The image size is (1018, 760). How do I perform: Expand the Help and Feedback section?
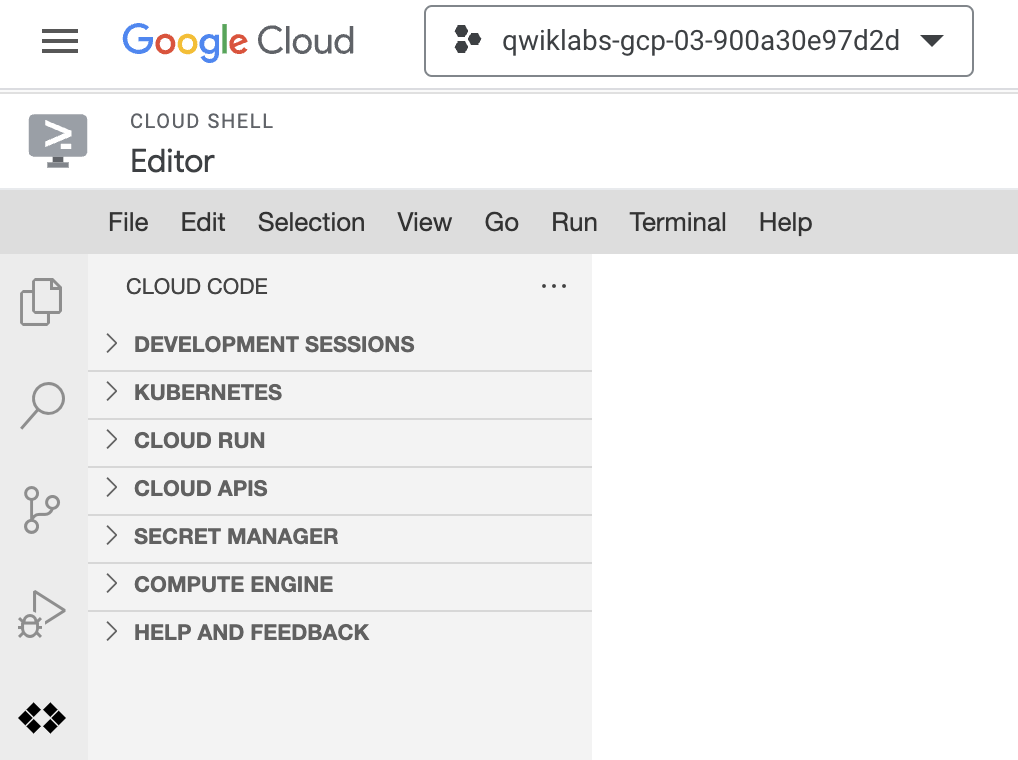tap(251, 632)
